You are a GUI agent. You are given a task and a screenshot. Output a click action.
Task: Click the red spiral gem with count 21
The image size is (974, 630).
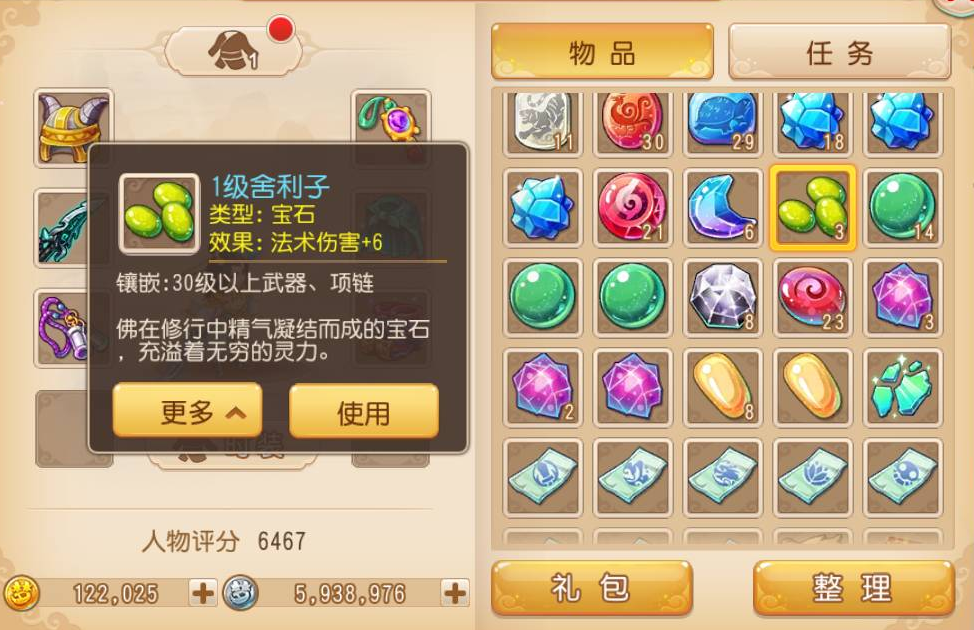pyautogui.click(x=632, y=208)
